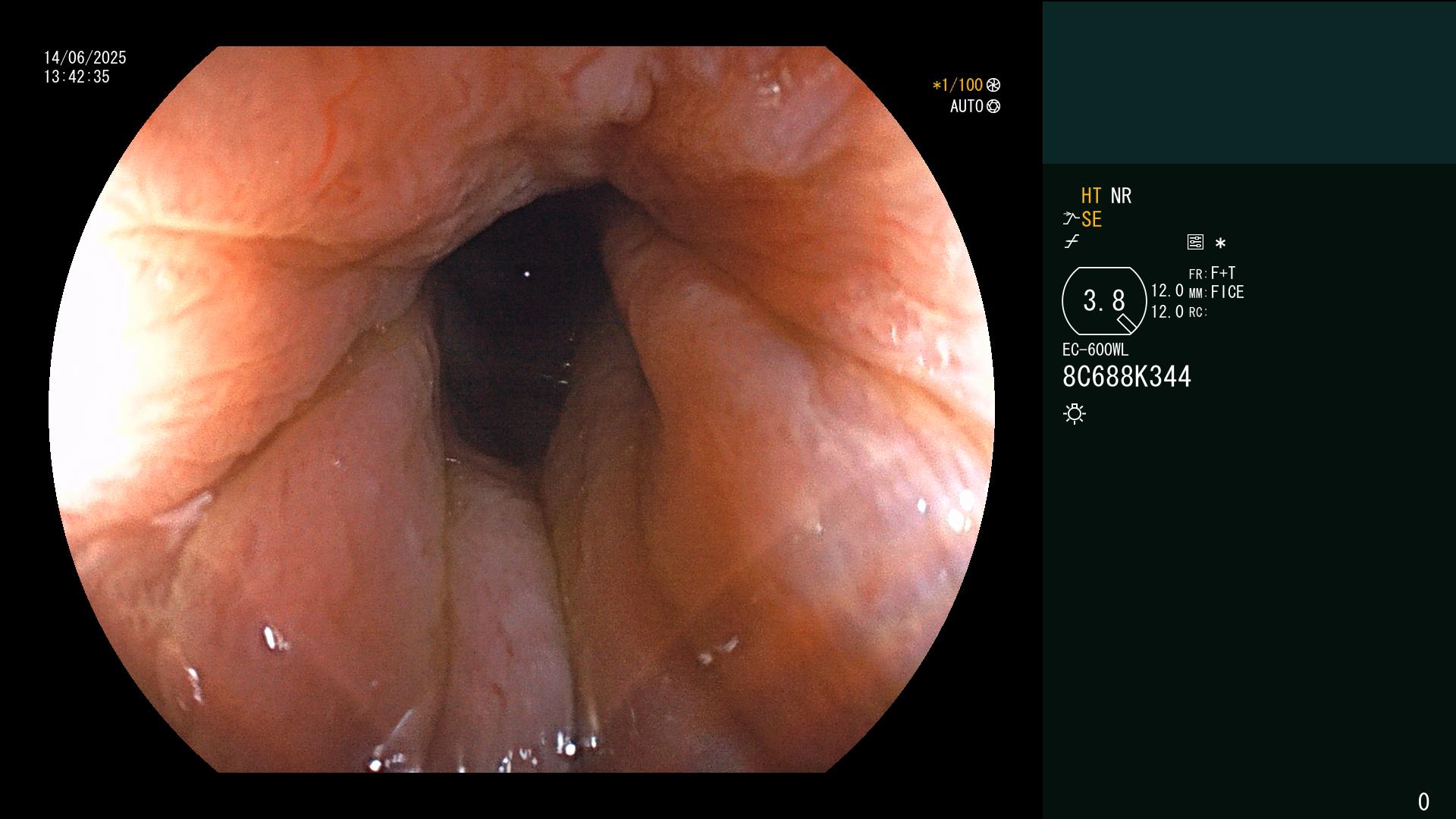This screenshot has width=1456, height=819.
Task: Click the FR: label
Action: pos(1198,275)
